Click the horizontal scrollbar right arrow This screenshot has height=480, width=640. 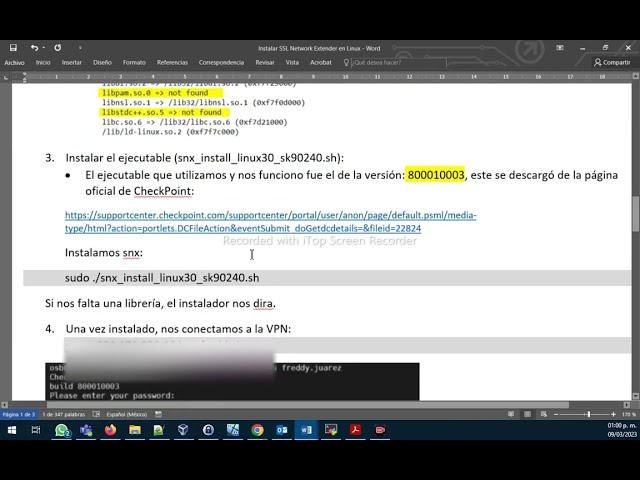(x=627, y=405)
